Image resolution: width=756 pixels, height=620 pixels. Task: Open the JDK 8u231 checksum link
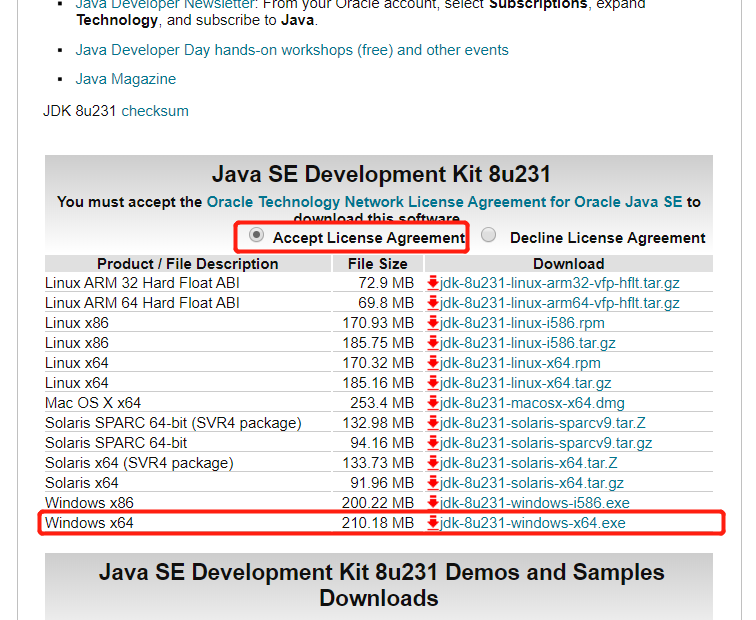pos(155,111)
